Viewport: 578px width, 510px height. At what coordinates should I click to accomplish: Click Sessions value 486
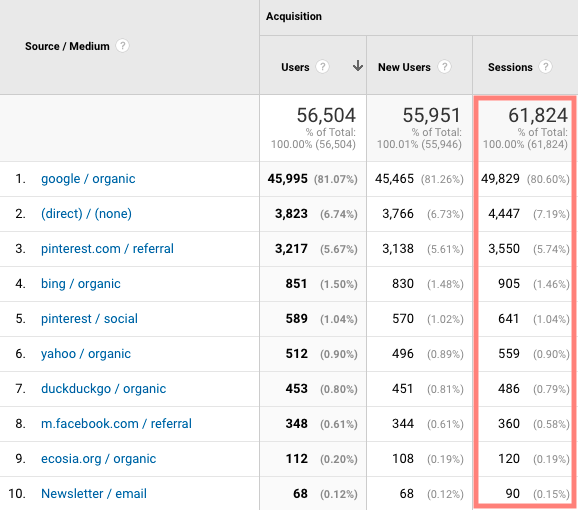point(509,389)
